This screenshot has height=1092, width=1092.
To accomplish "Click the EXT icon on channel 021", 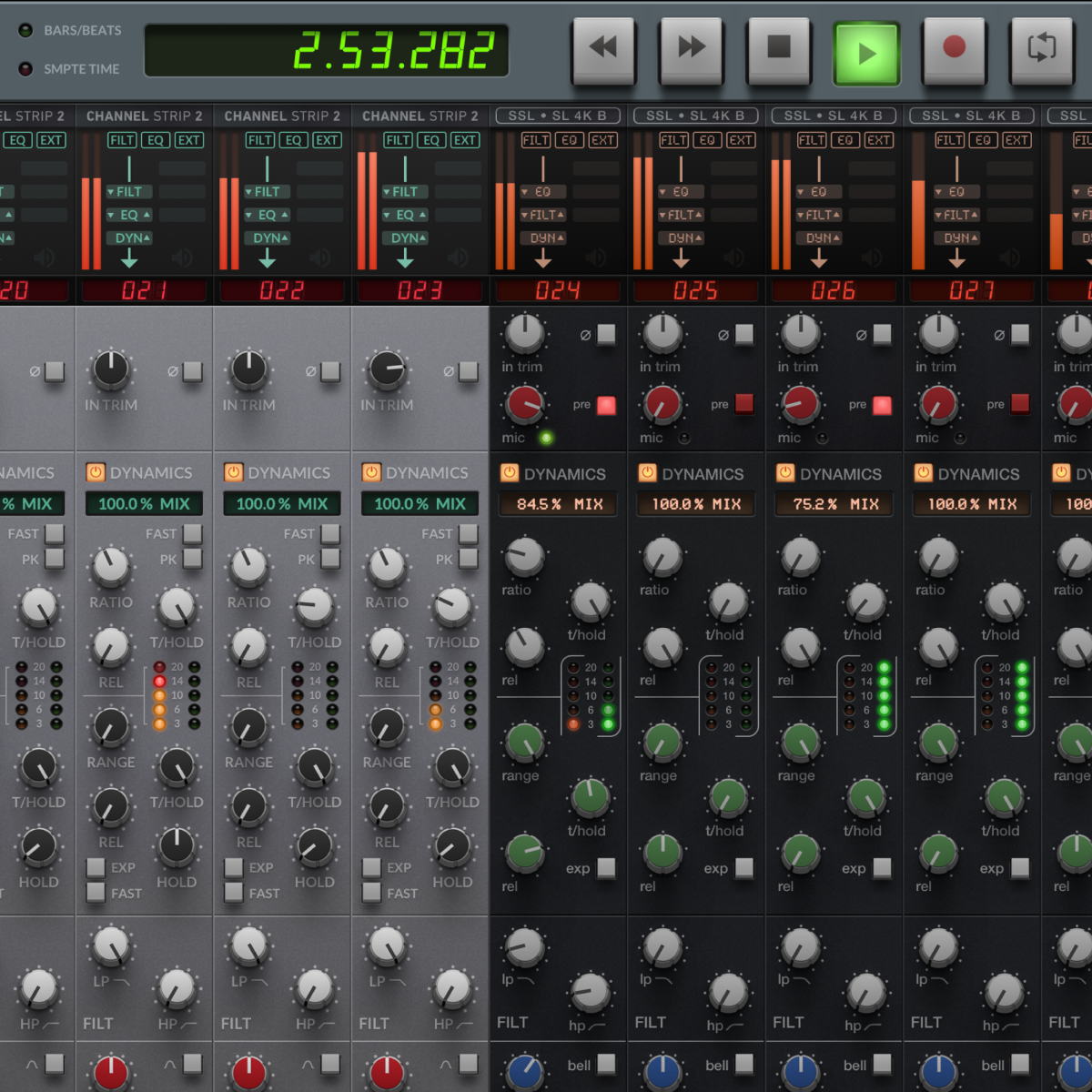I will (x=188, y=140).
